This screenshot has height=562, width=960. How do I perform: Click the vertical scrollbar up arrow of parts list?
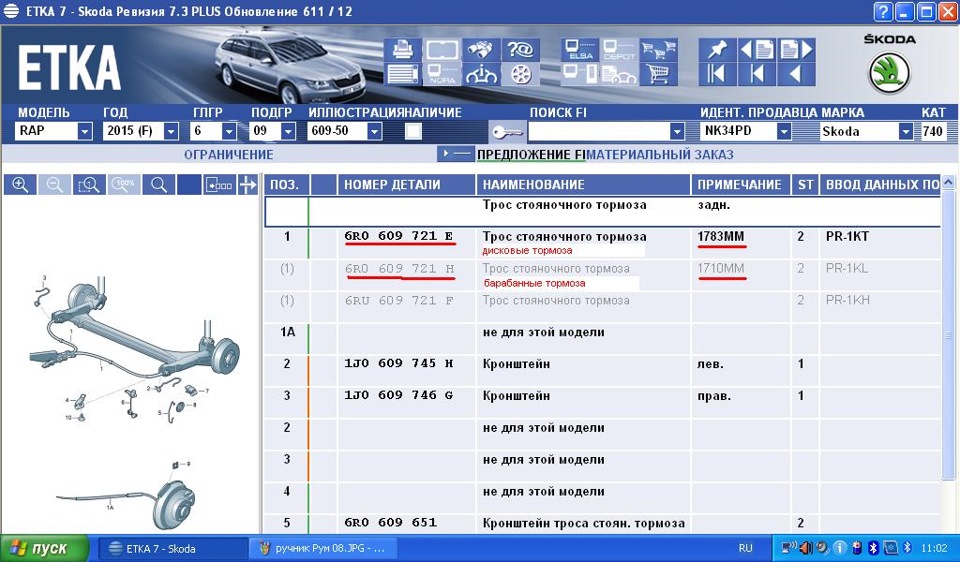948,182
